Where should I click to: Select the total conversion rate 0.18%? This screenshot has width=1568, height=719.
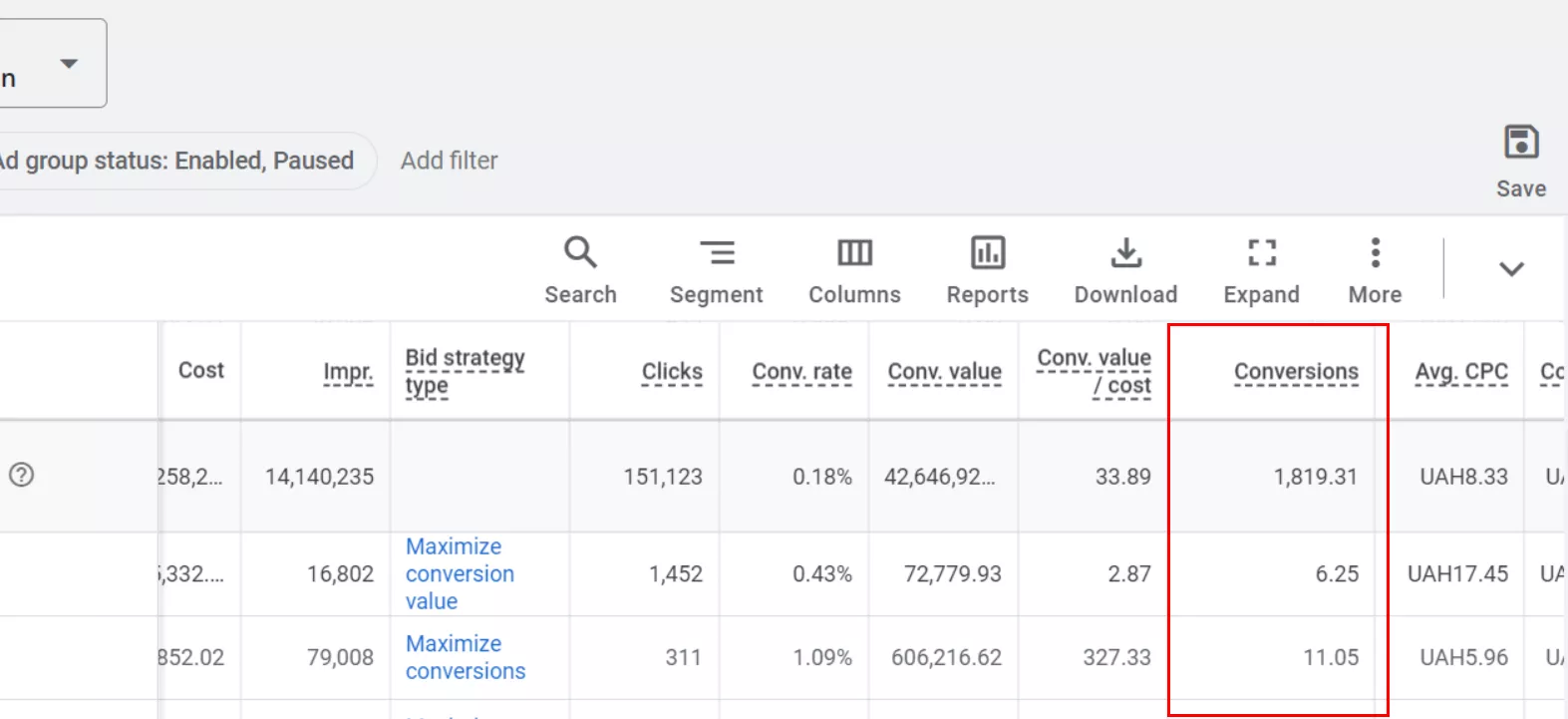point(822,477)
